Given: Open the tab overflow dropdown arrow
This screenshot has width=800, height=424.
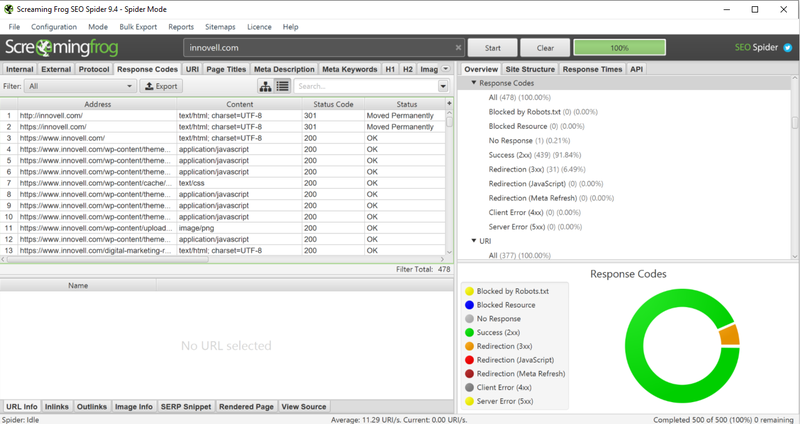Looking at the screenshot, I should click(x=445, y=68).
